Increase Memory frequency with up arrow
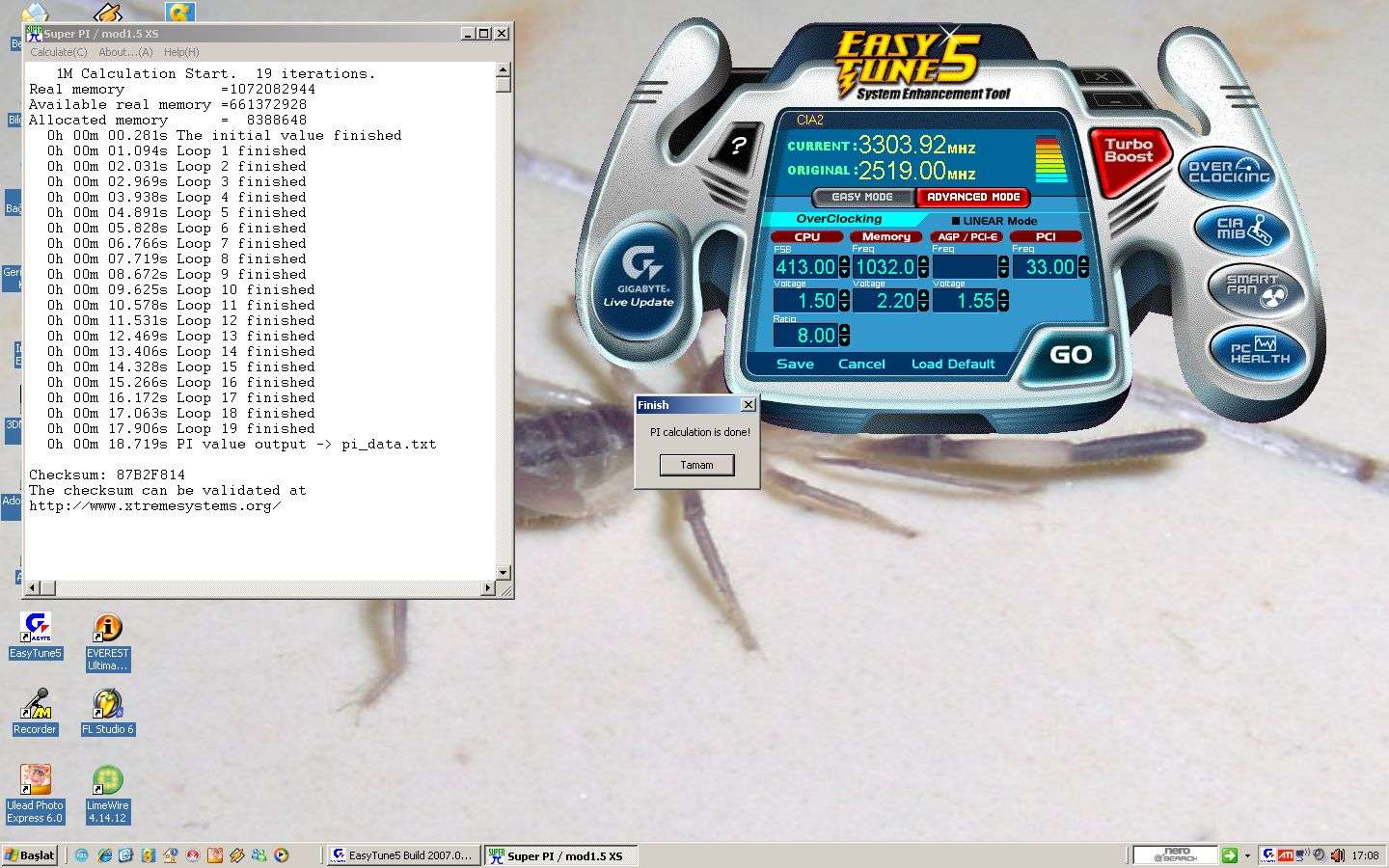Viewport: 1389px width, 868px height. point(924,261)
